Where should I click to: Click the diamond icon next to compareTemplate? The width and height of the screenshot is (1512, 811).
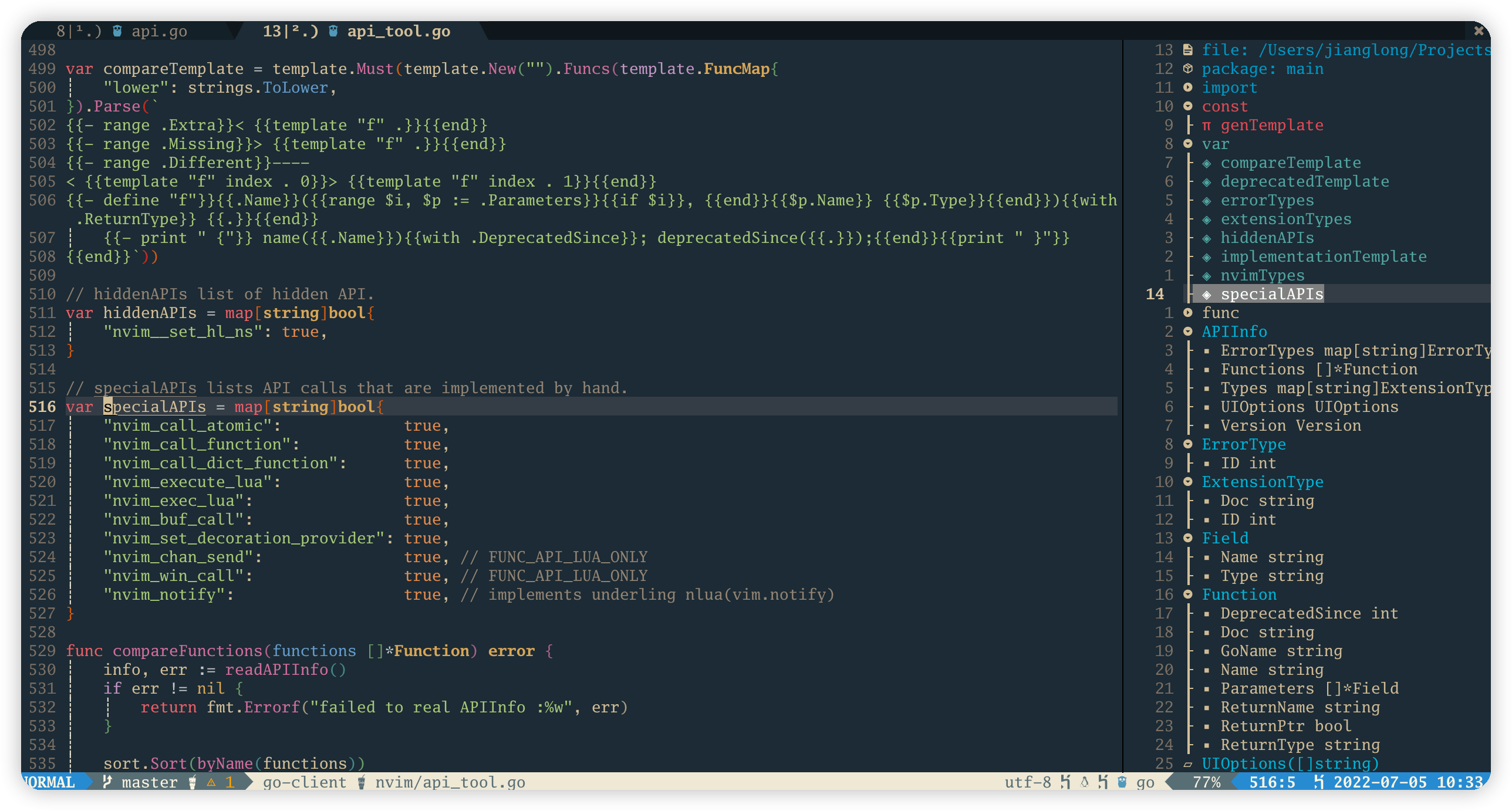click(x=1207, y=163)
